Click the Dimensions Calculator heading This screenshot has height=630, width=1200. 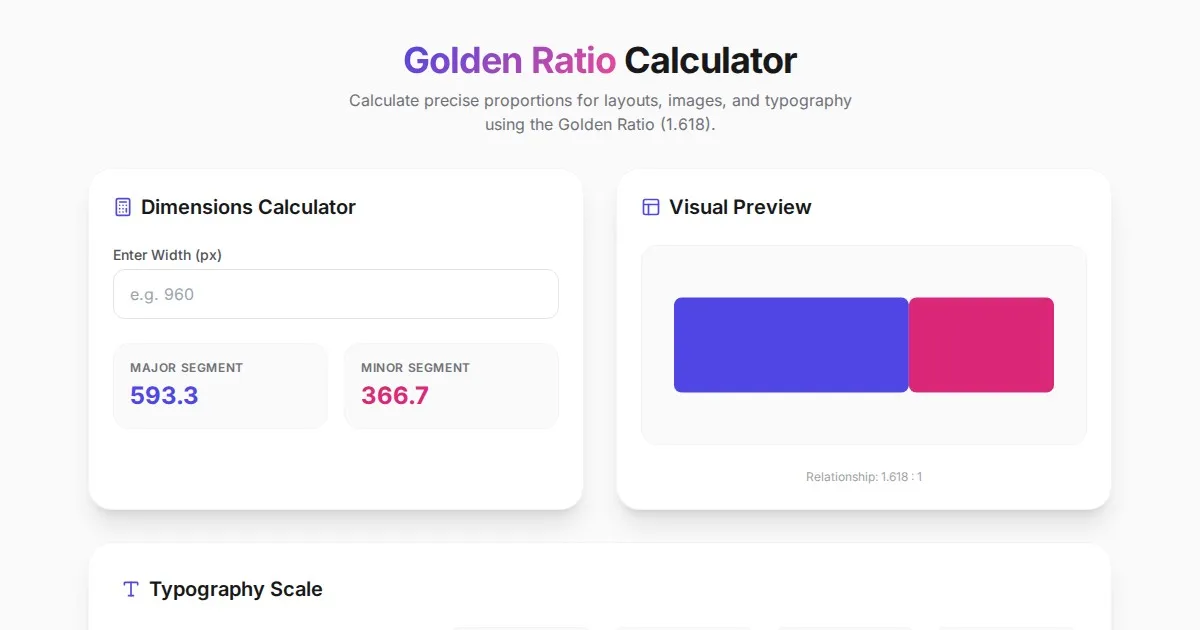pos(248,207)
